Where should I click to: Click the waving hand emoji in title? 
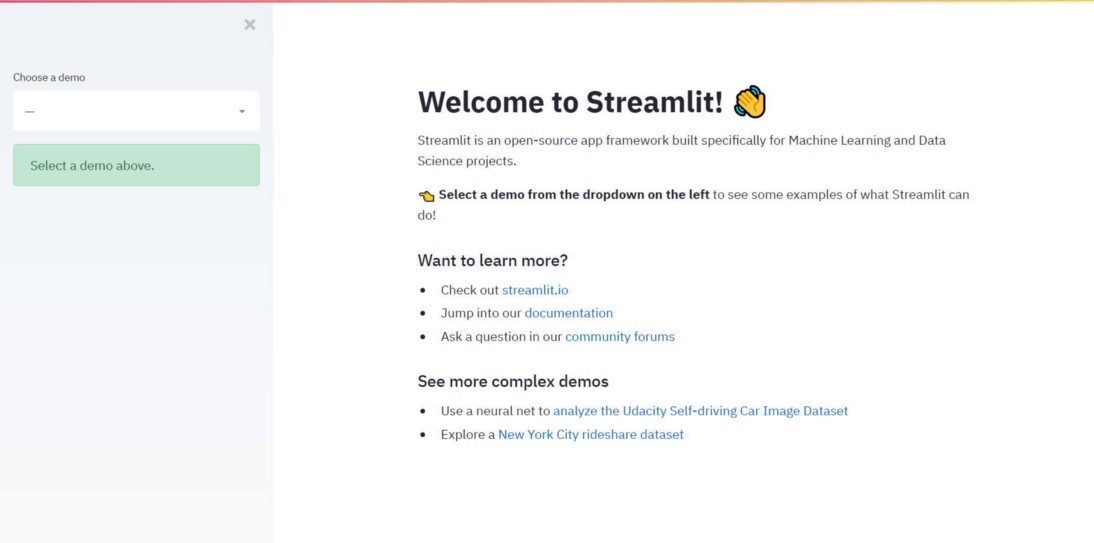[x=750, y=102]
